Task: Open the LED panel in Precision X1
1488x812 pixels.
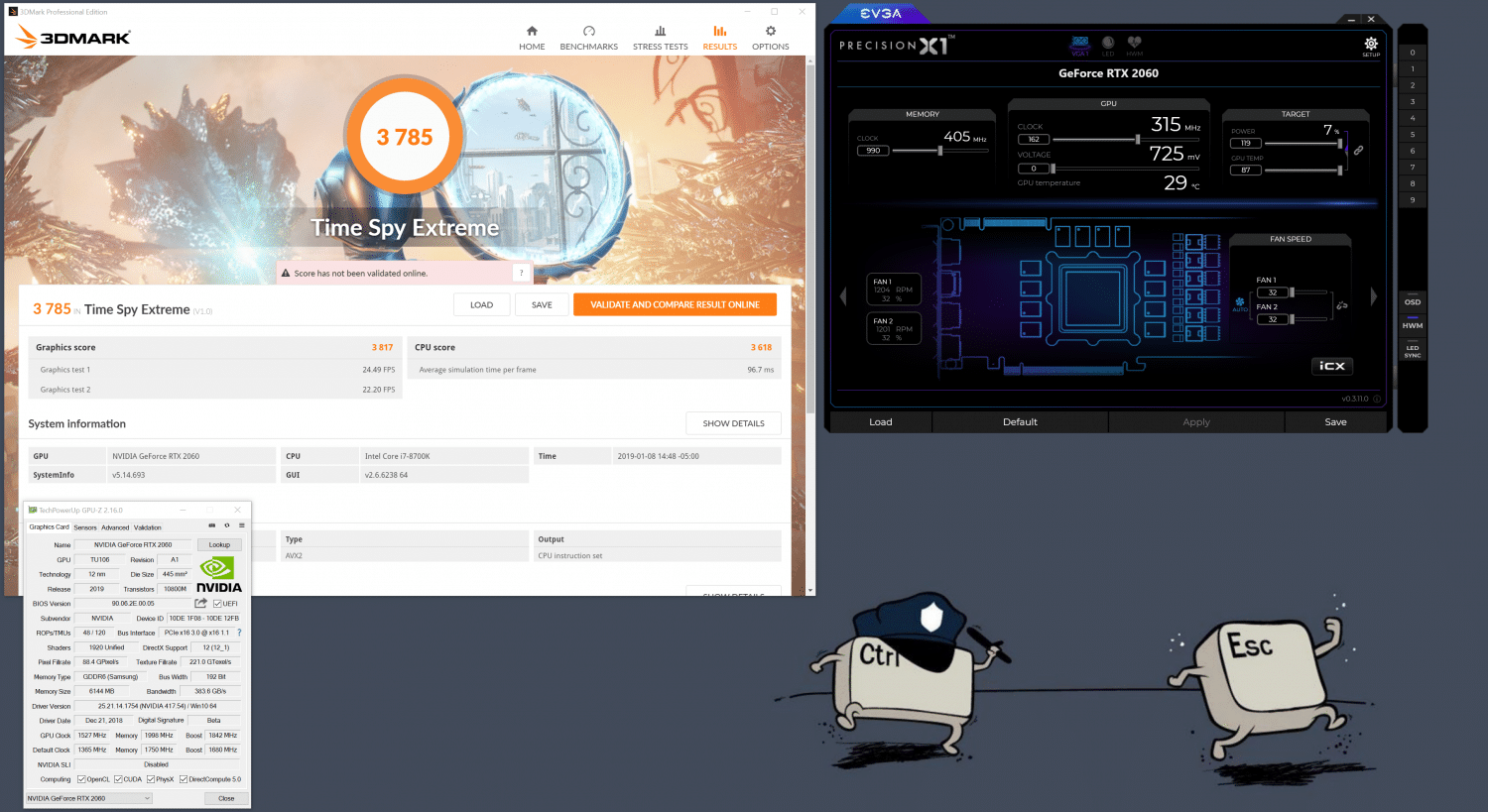Action: 1108,46
